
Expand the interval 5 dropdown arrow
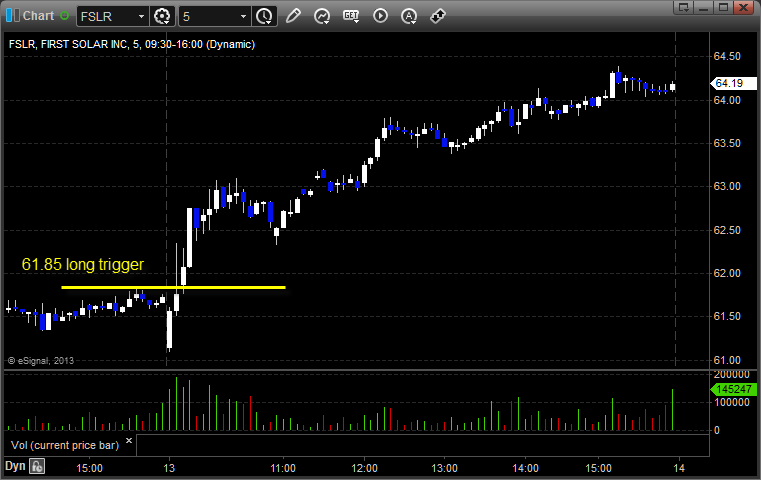coord(244,17)
